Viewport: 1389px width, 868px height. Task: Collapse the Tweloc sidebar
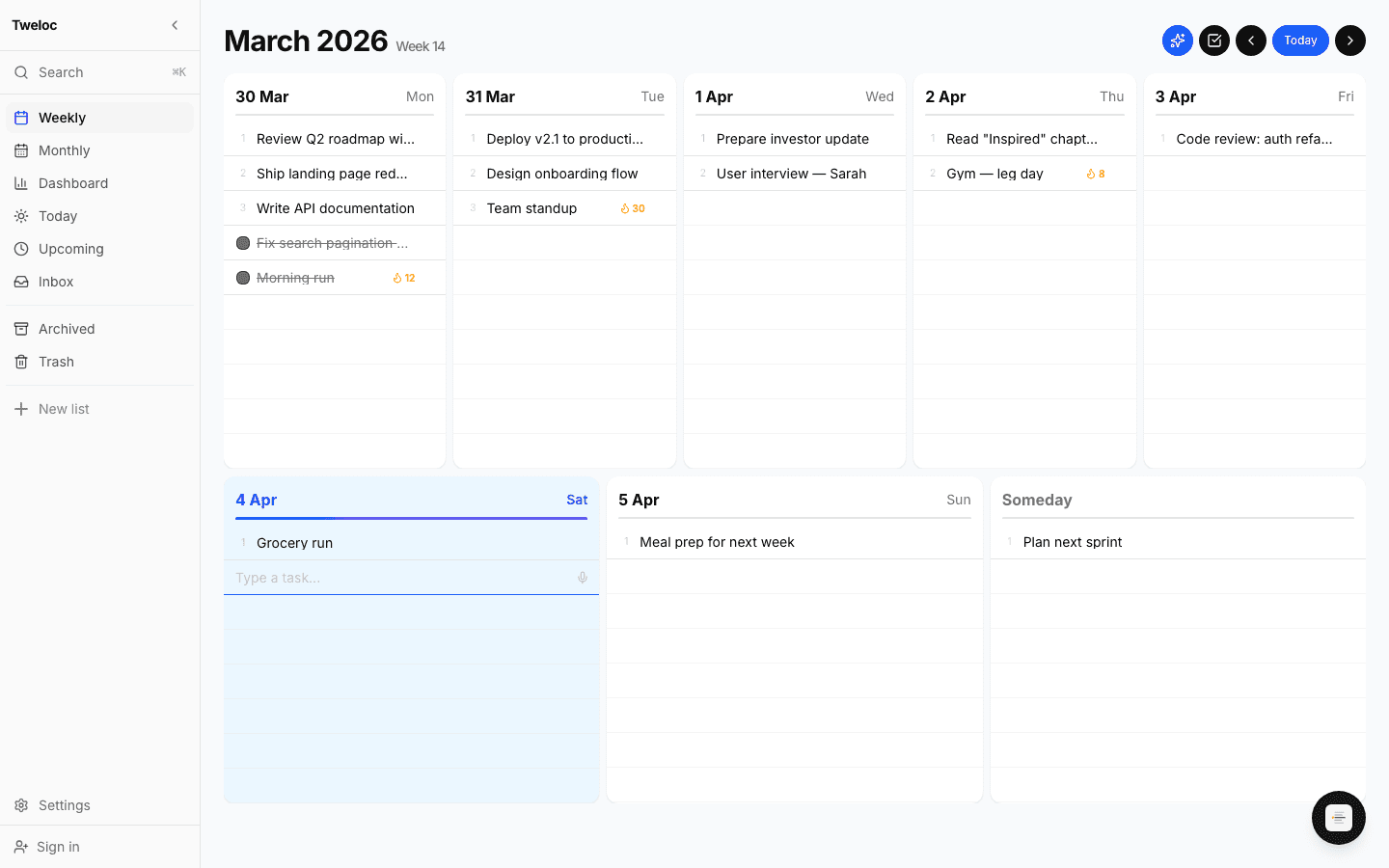pyautogui.click(x=175, y=25)
